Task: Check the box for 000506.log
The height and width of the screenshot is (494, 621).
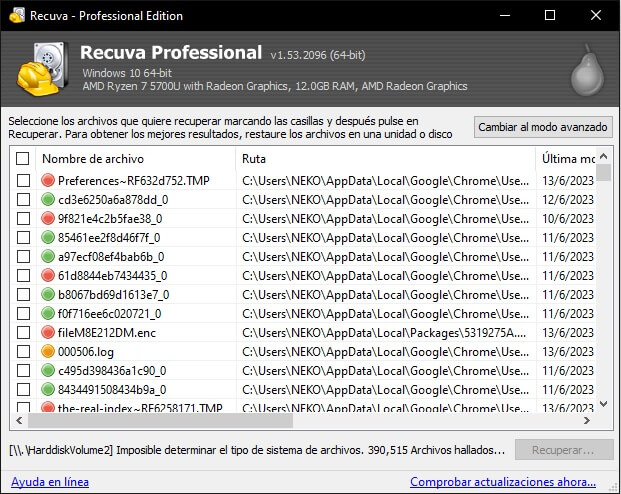Action: pyautogui.click(x=23, y=352)
